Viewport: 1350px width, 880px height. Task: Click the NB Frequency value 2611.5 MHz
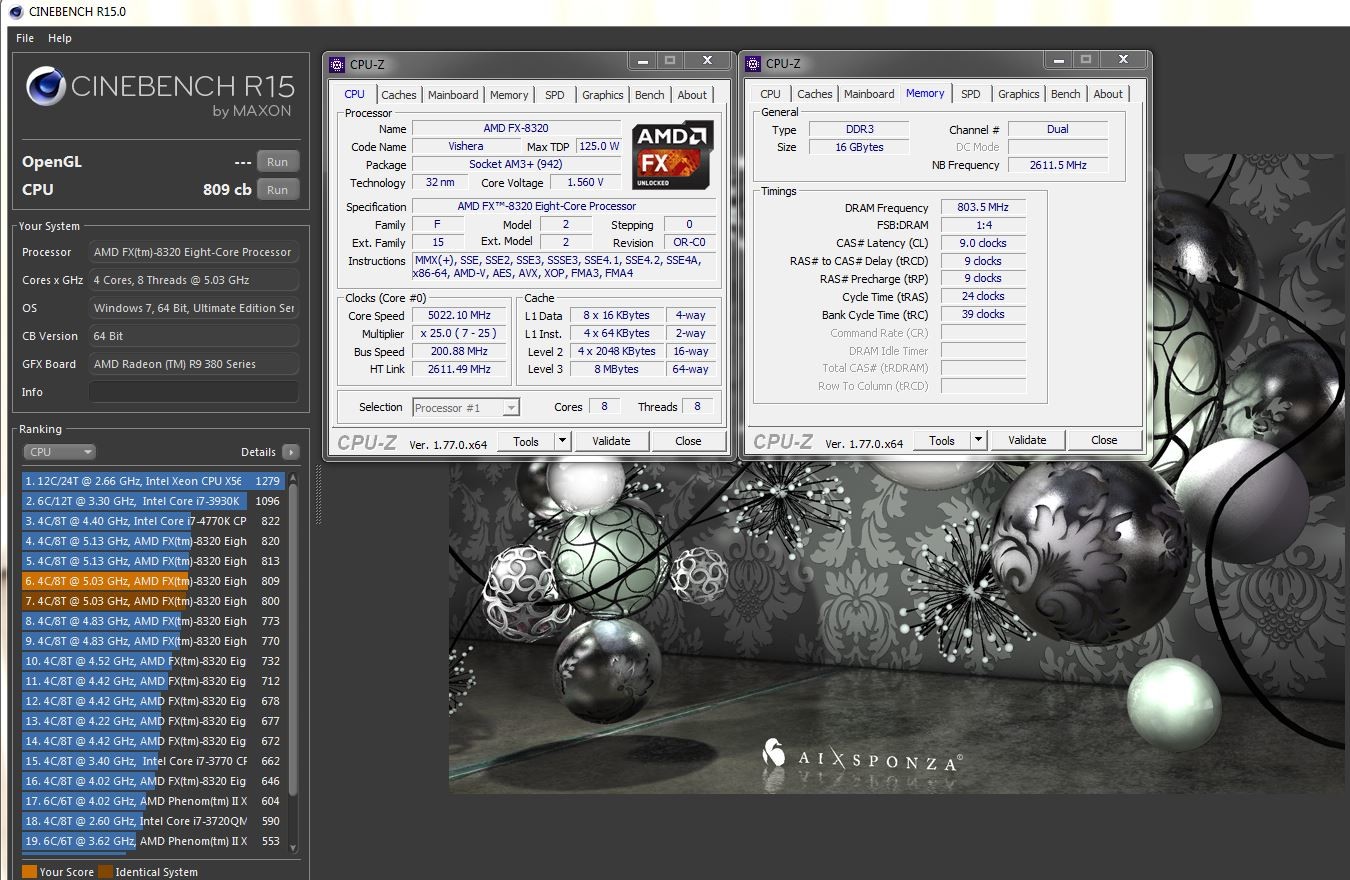point(1058,165)
